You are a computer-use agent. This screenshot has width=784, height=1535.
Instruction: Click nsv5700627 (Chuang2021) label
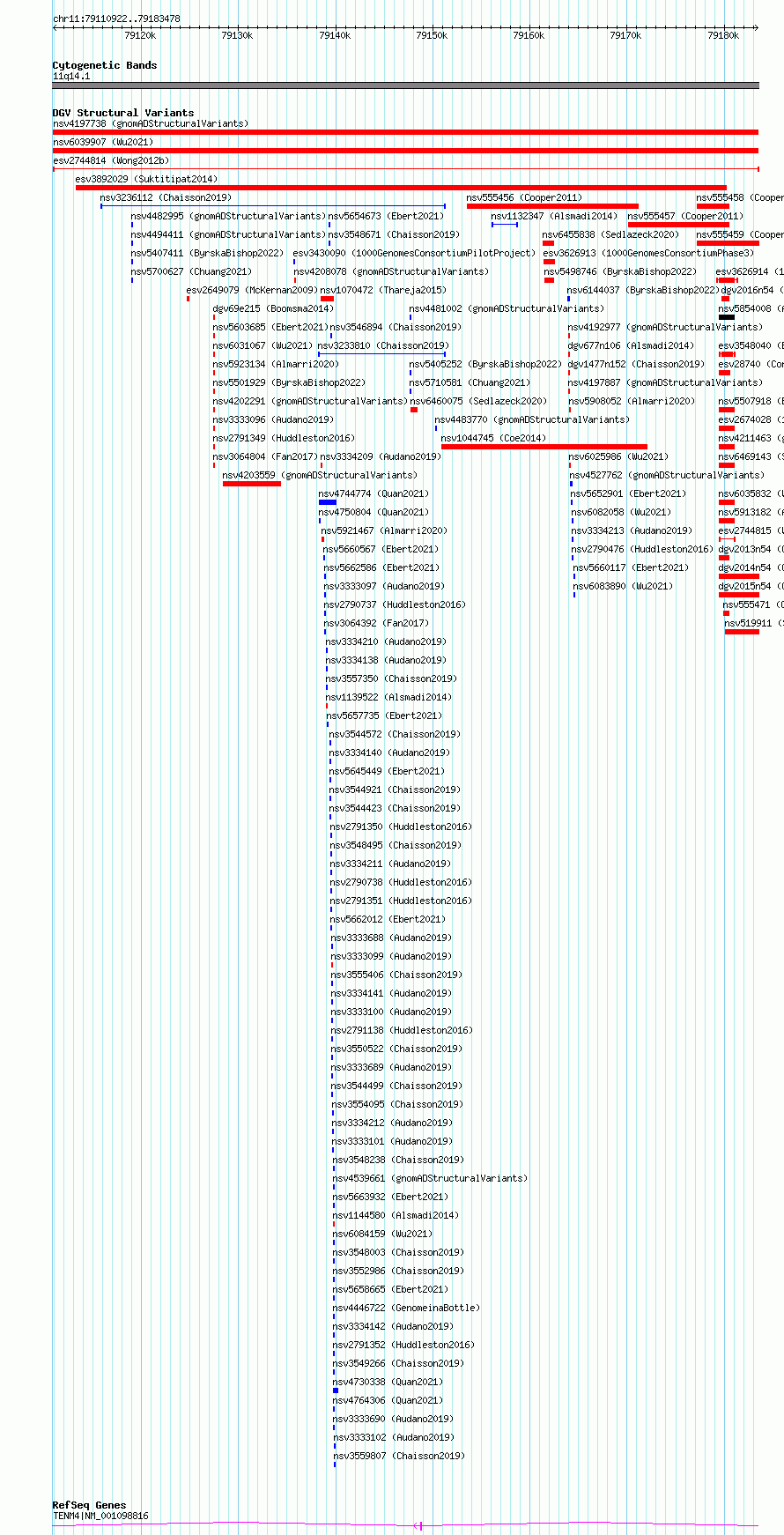[191, 271]
